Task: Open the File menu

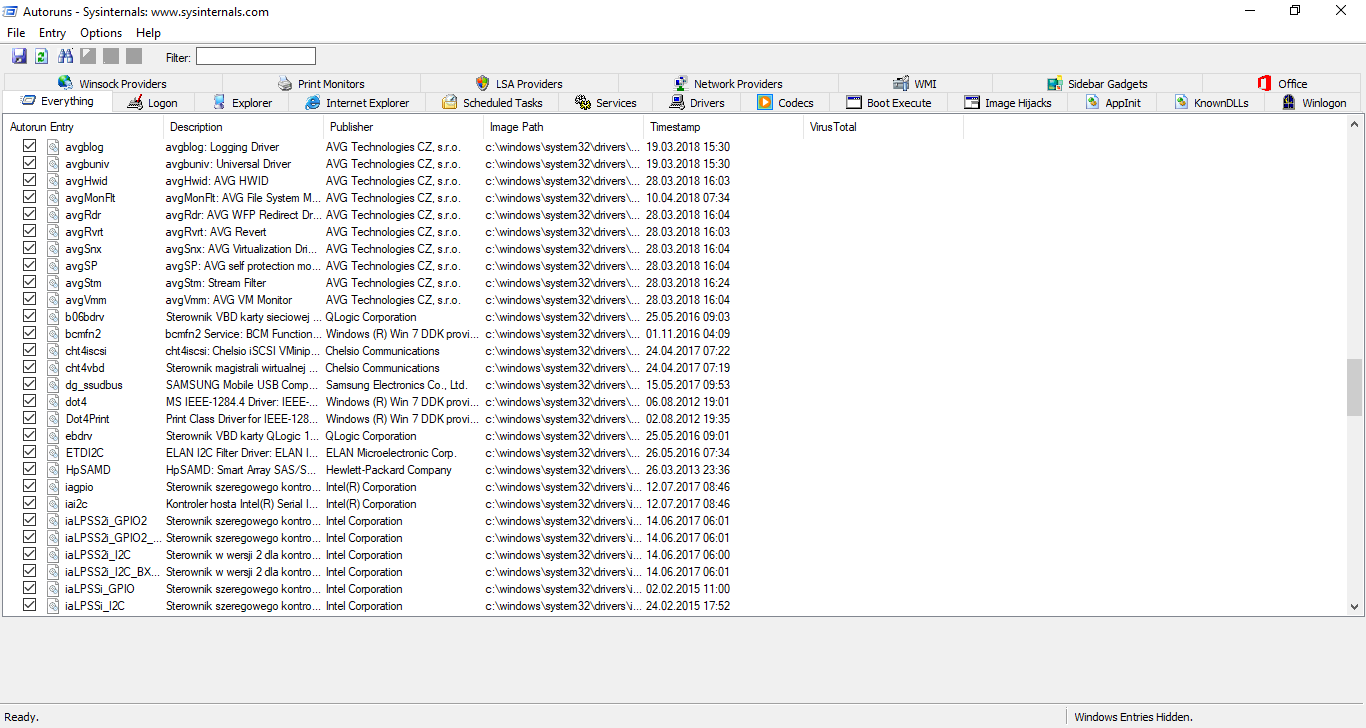Action: [x=16, y=33]
